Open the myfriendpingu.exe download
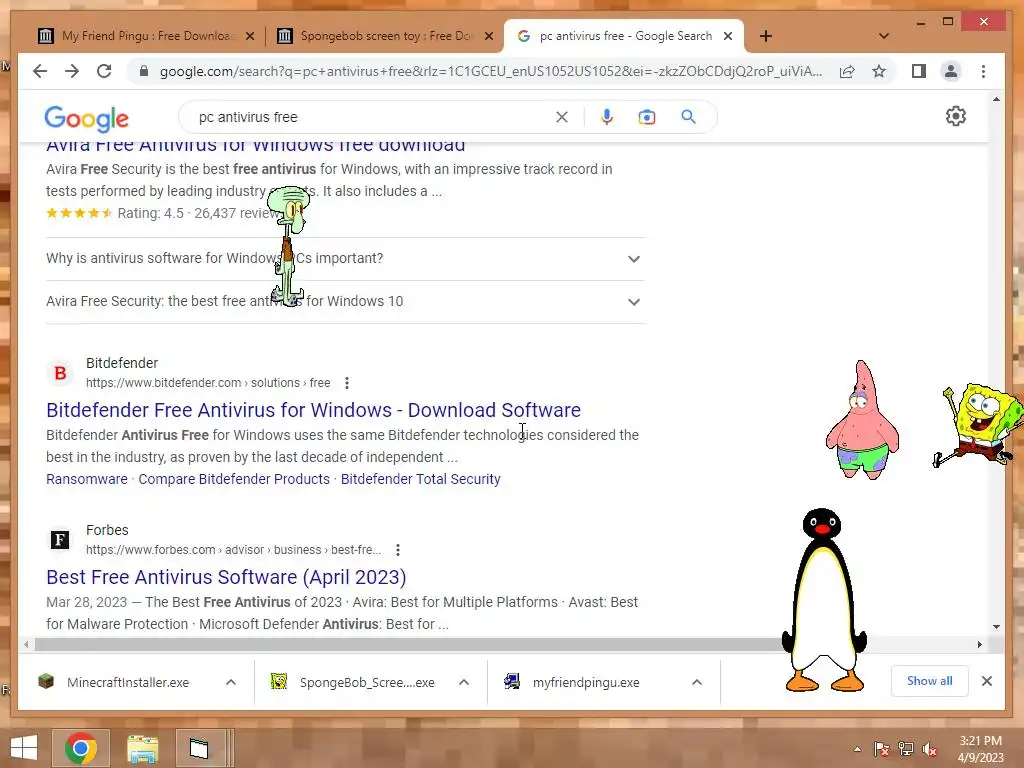Screen dimensions: 1024x768 pyautogui.click(x=585, y=682)
